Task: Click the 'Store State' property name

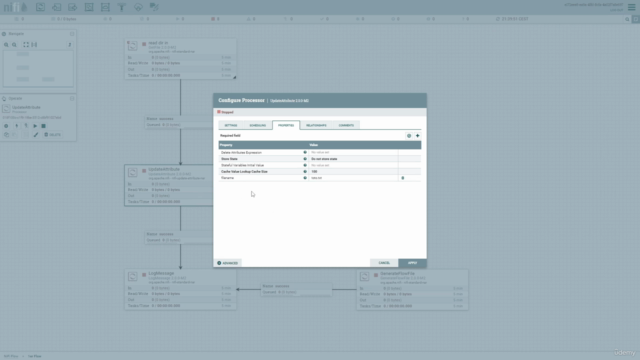Action: tap(229, 159)
